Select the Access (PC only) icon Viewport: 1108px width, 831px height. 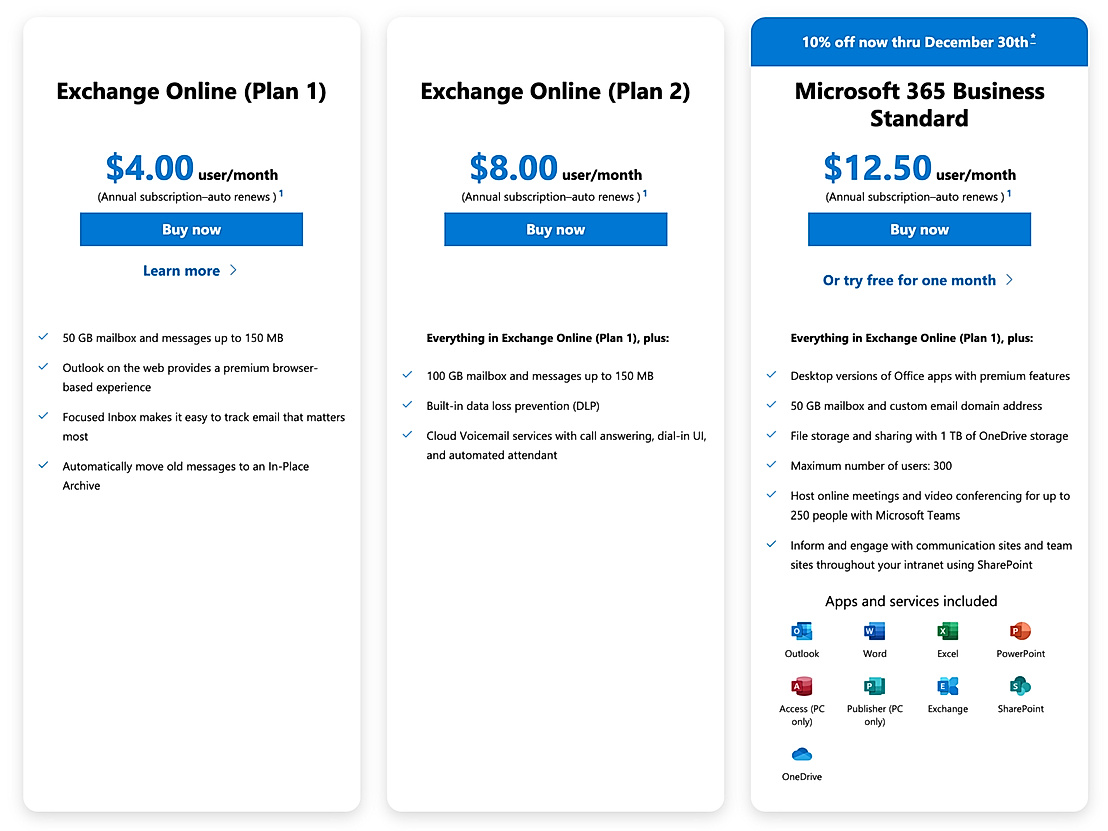click(x=801, y=687)
